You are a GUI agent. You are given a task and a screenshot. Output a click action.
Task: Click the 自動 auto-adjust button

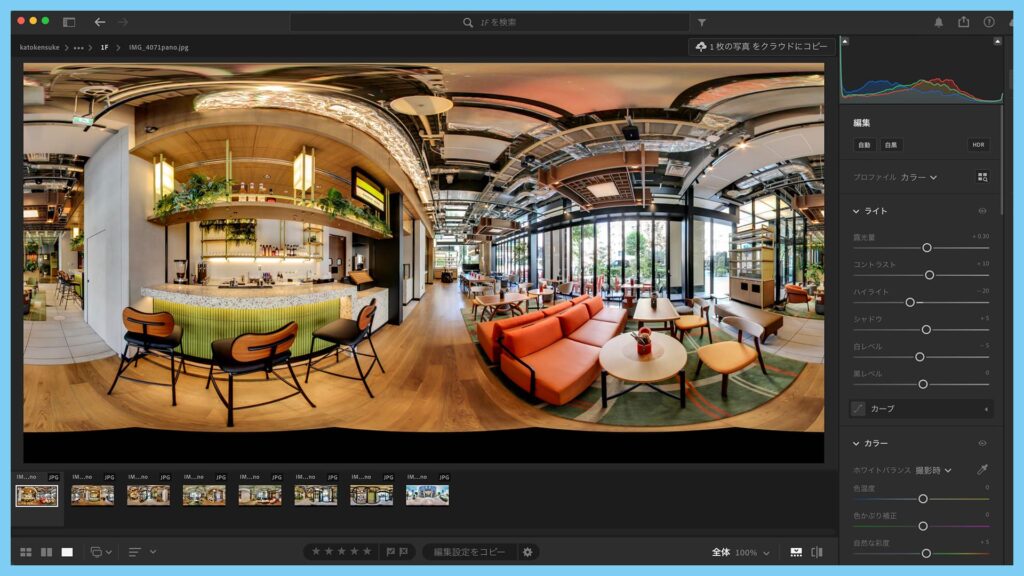(x=864, y=145)
